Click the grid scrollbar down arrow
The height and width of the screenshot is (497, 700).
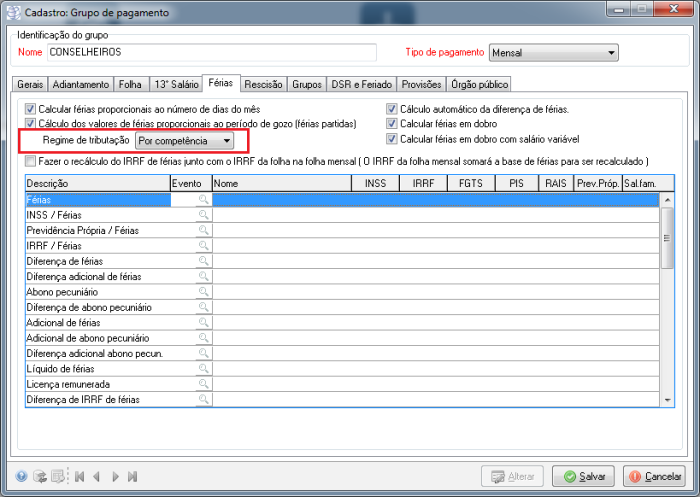667,399
